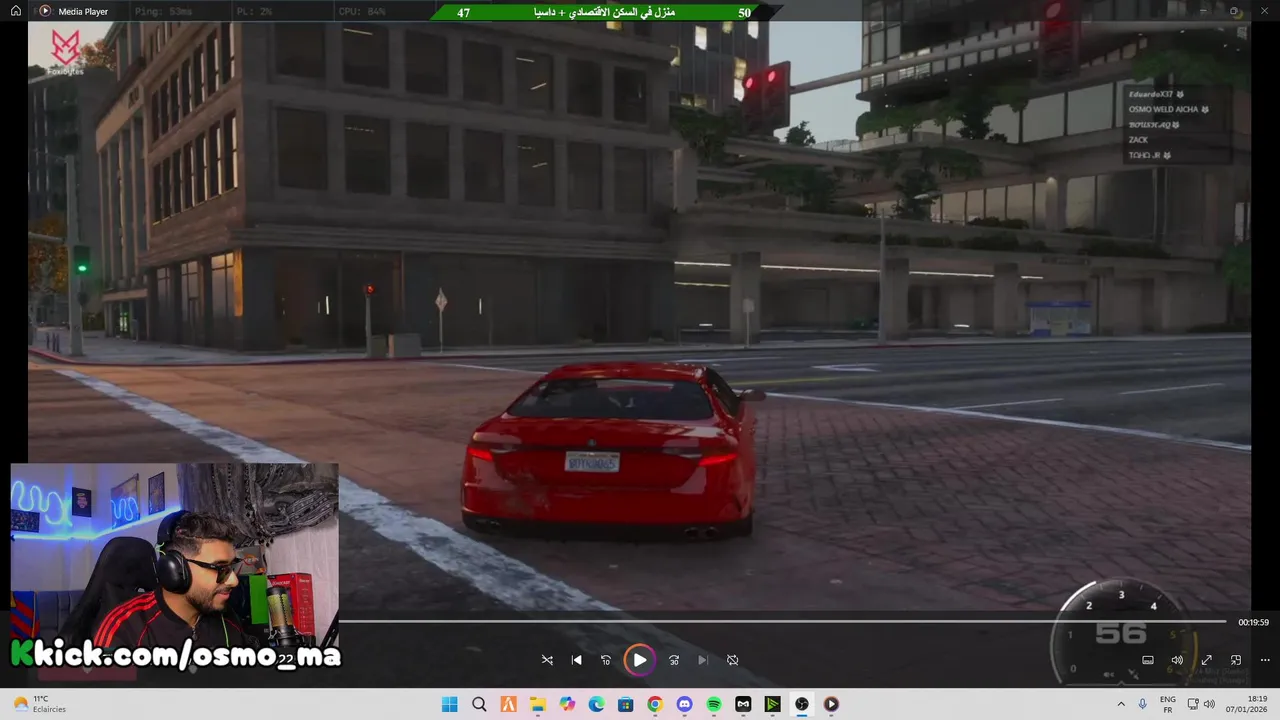
Task: Launch Copilot from taskbar
Action: (x=567, y=704)
